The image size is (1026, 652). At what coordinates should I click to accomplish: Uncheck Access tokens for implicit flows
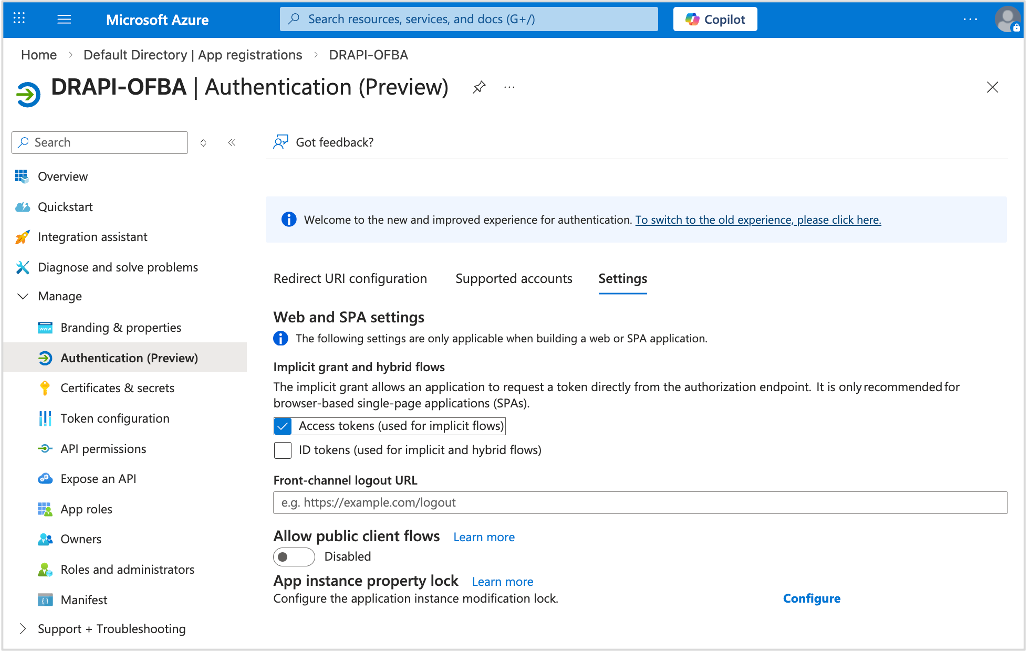[282, 425]
